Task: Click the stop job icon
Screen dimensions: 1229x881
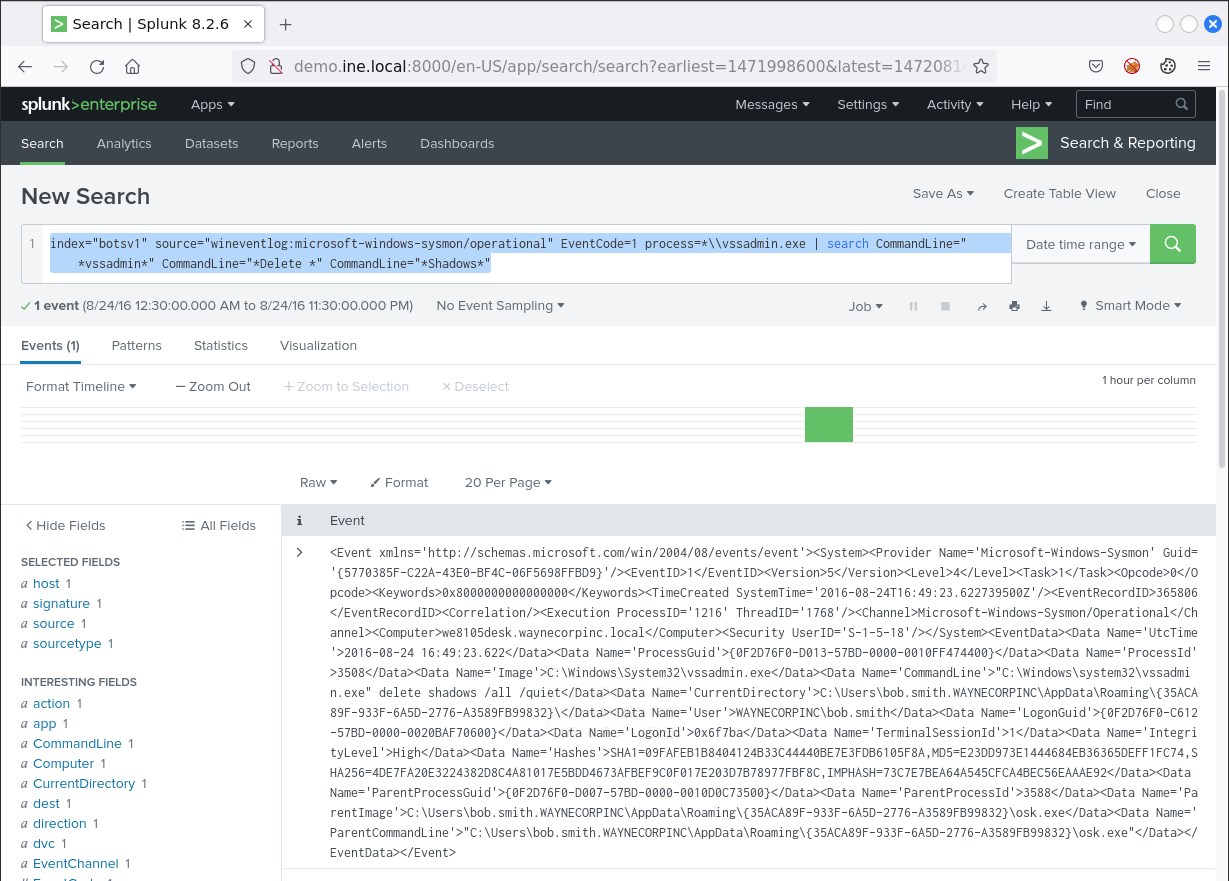Action: pos(945,306)
